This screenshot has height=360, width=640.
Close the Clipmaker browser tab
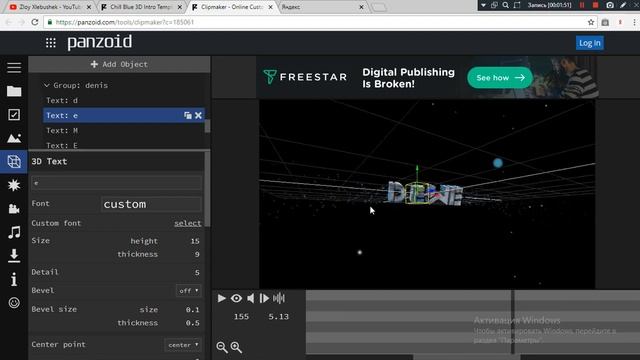point(270,7)
